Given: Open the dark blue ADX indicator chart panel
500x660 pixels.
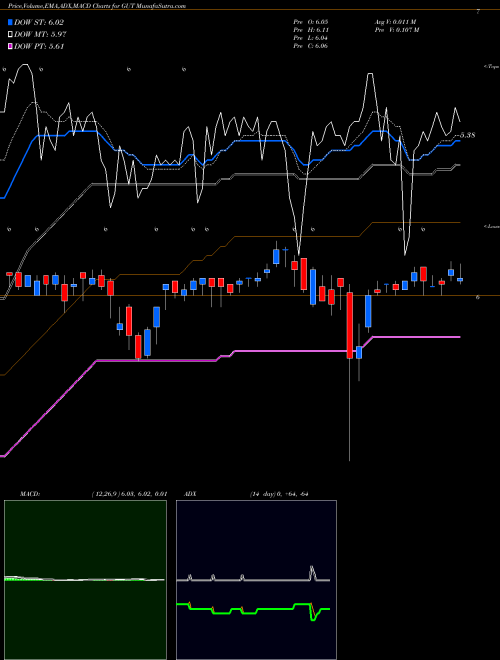Looking at the screenshot, I should [256, 580].
